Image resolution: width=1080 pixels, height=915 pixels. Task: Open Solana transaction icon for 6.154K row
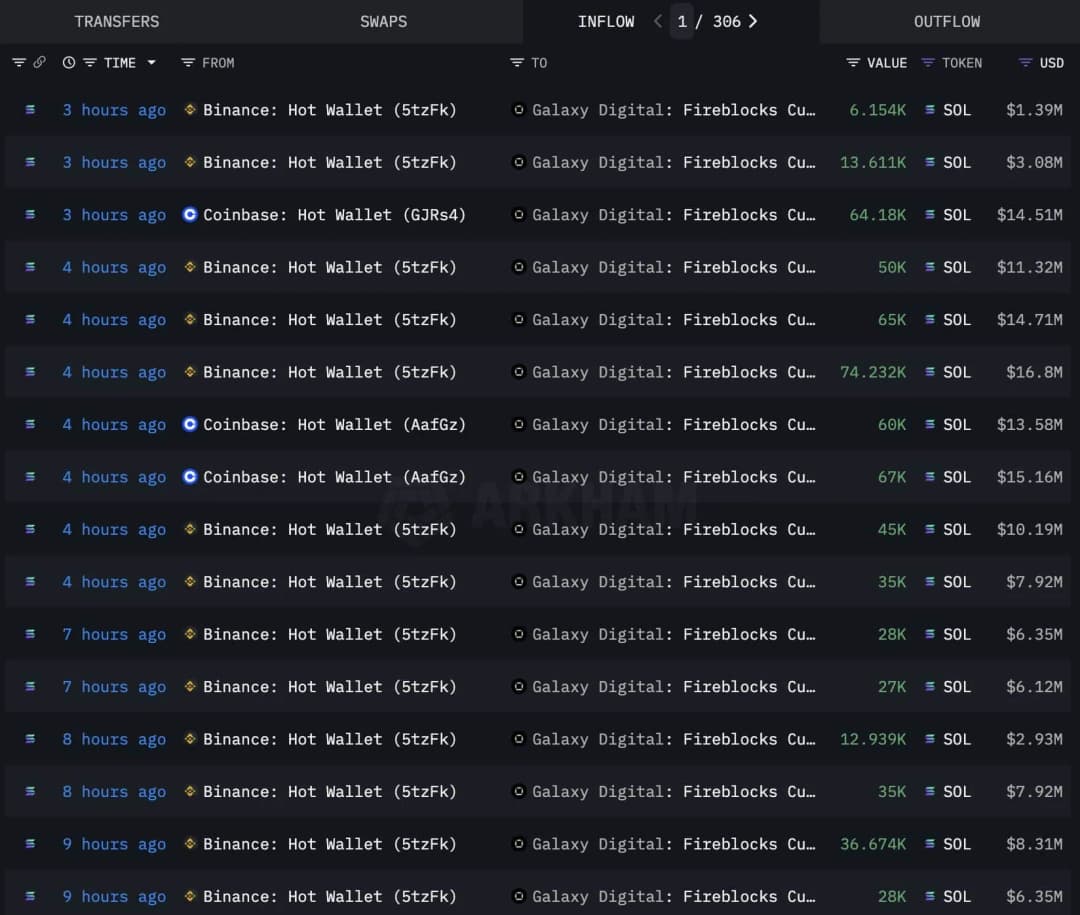pyautogui.click(x=30, y=110)
